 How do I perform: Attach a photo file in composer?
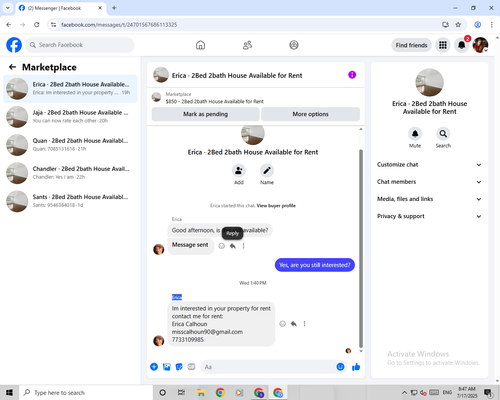[167, 367]
